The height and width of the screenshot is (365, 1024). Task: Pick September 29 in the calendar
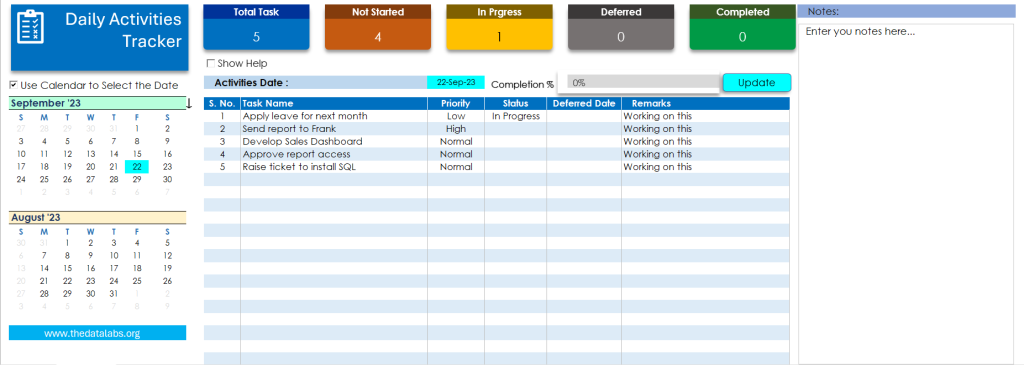pyautogui.click(x=136, y=179)
